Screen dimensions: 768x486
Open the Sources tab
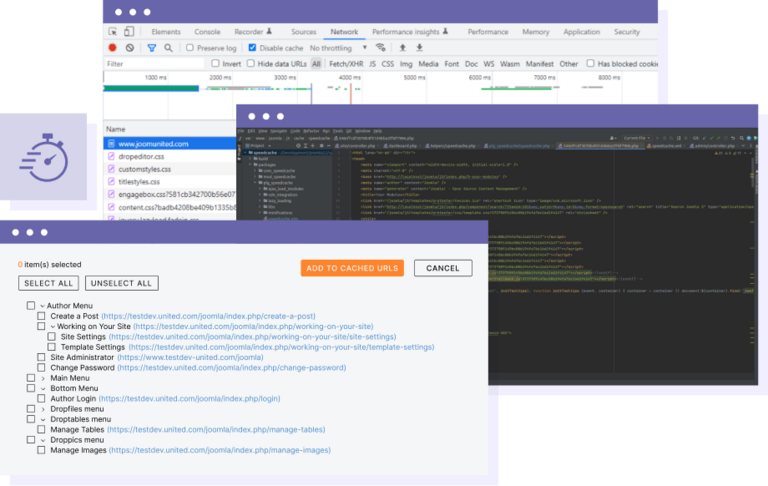click(x=303, y=32)
